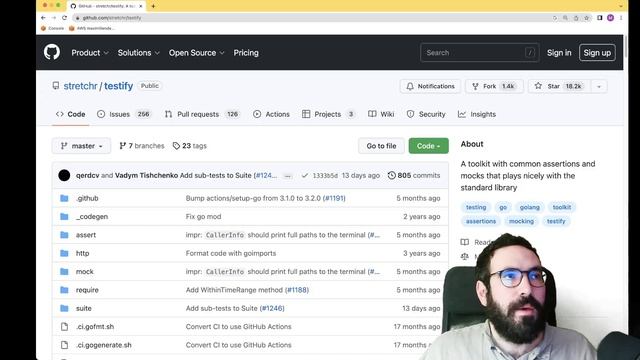View the 23 tags link
Viewport: 640px width, 360px height.
coord(190,146)
